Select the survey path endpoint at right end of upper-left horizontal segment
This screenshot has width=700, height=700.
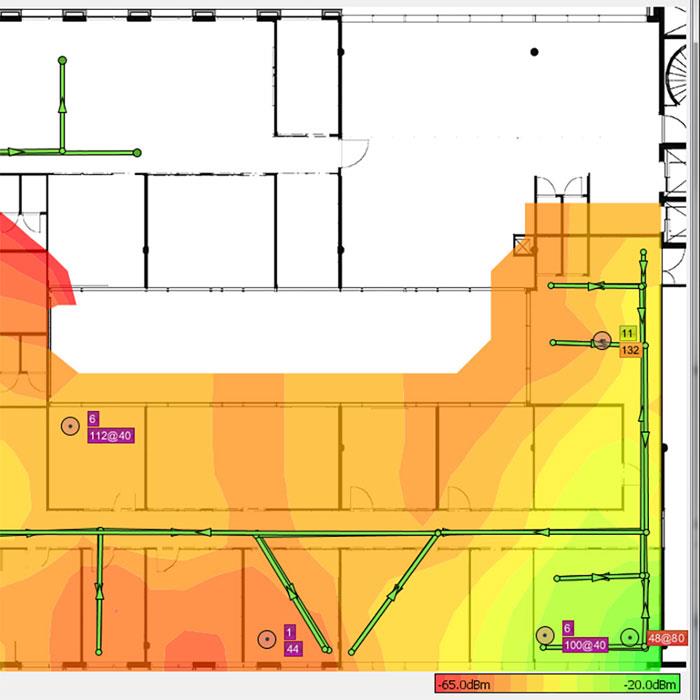(x=137, y=153)
